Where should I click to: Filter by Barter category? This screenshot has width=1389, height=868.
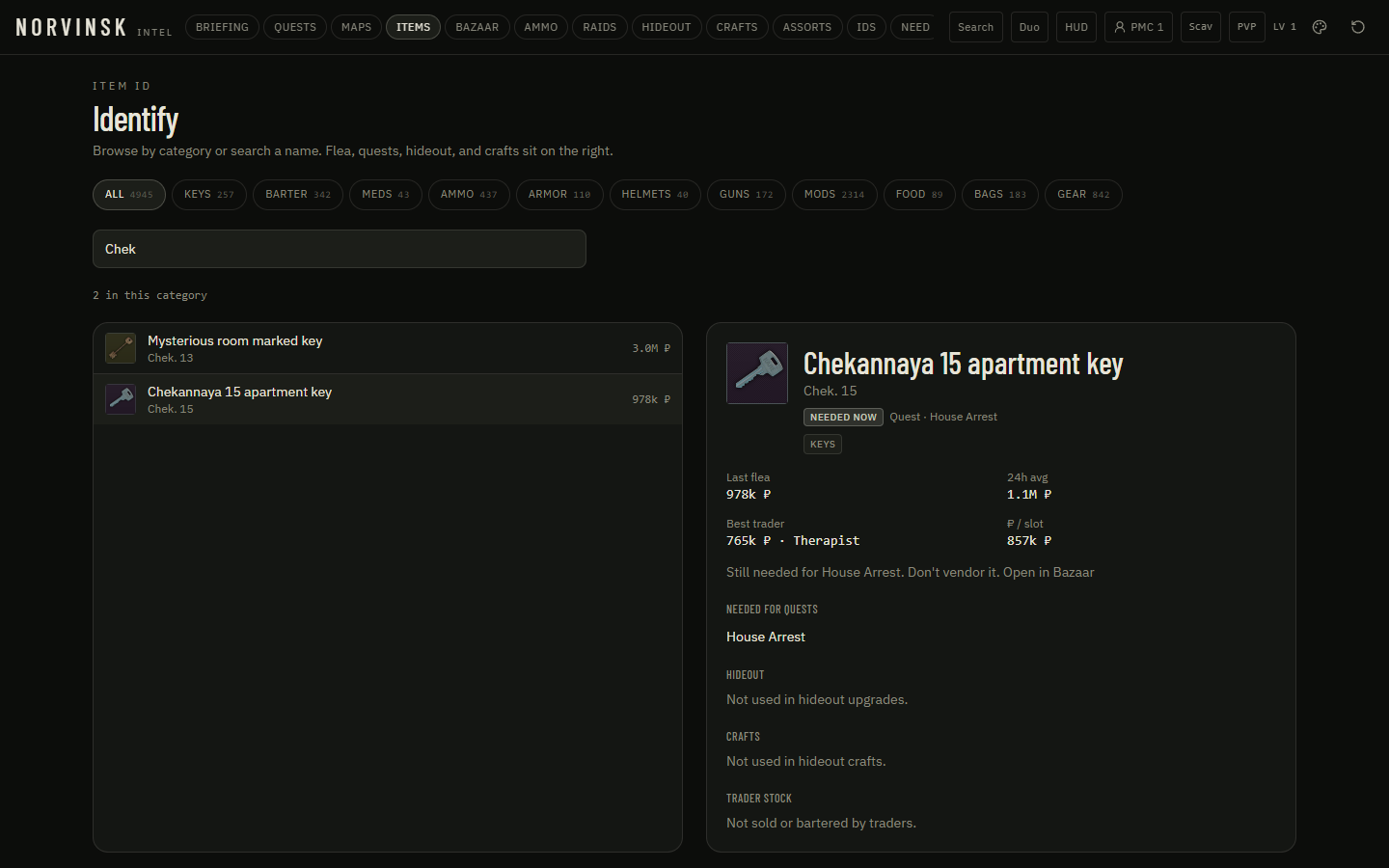298,195
